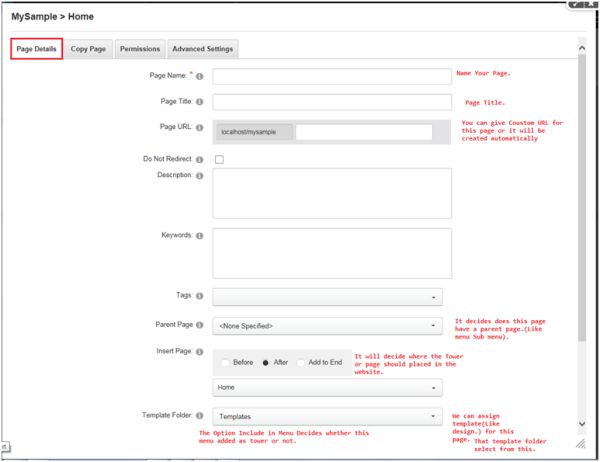This screenshot has width=600, height=462.
Task: Switch to the Advanced Settings tab
Action: coord(203,49)
